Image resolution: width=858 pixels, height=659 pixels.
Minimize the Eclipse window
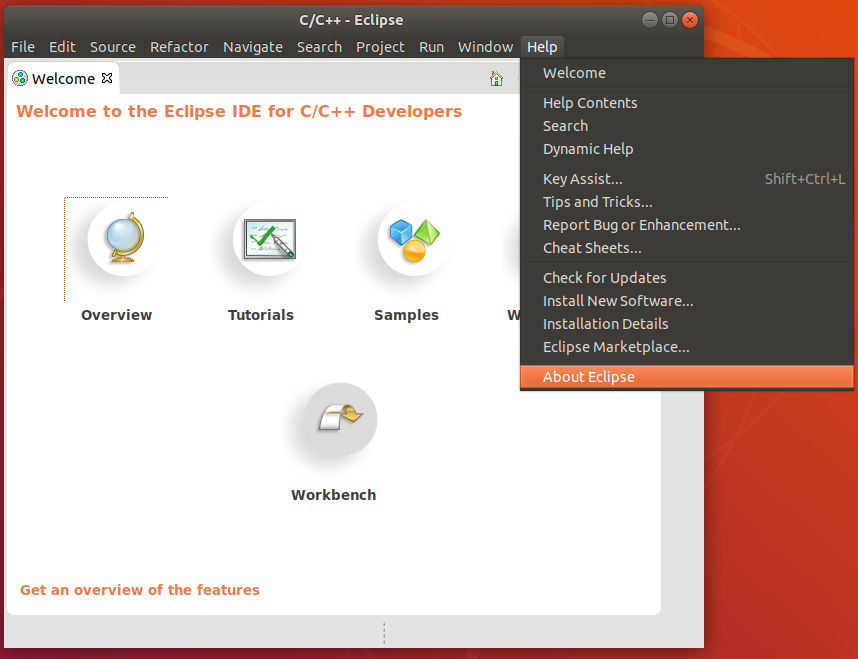tap(650, 20)
